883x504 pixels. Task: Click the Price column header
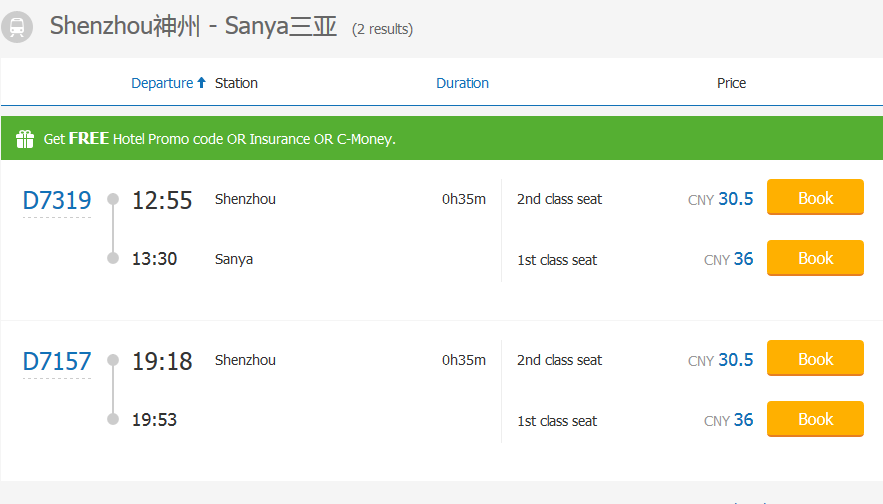[731, 83]
